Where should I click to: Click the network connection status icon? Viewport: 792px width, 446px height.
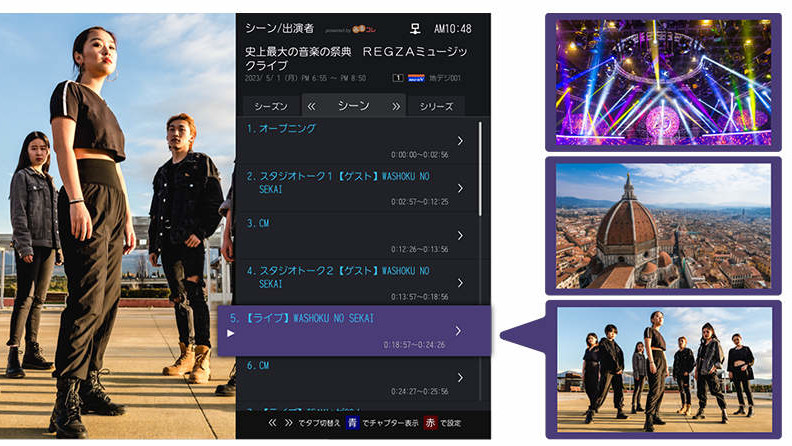[x=417, y=27]
